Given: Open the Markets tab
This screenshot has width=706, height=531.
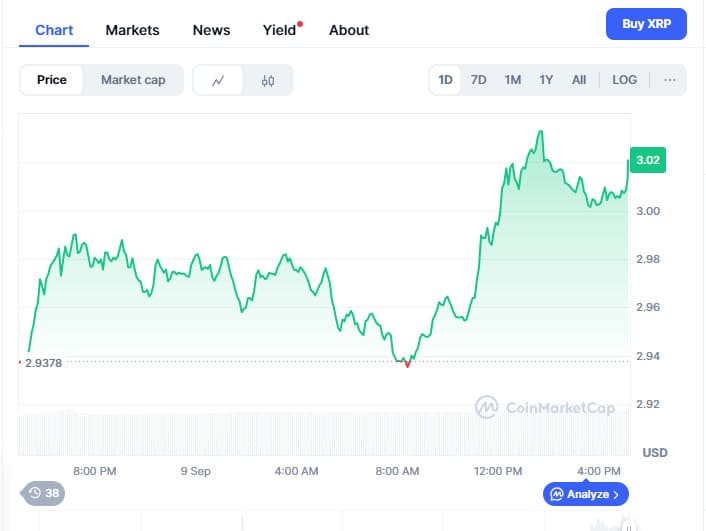Looking at the screenshot, I should [x=132, y=30].
